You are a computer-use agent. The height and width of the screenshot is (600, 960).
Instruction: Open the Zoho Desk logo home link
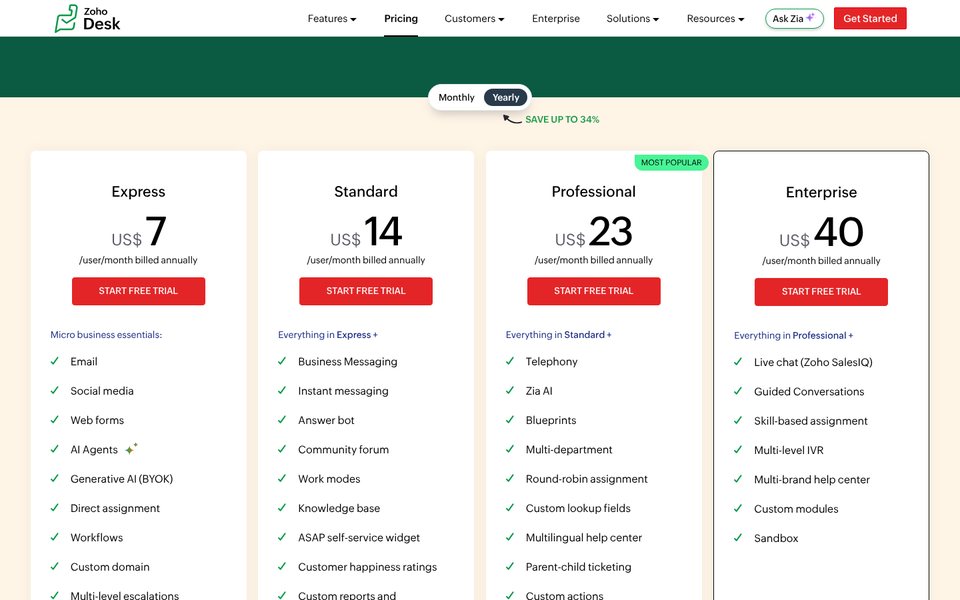tap(87, 18)
